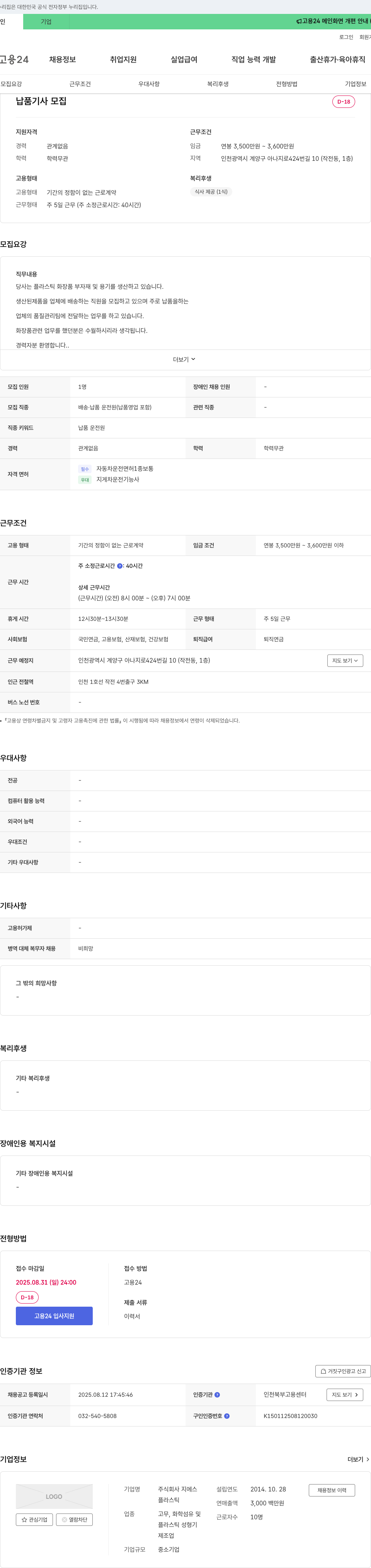Jump to the 모집요강 section tab
This screenshot has width=371, height=1568.
coord(11,84)
